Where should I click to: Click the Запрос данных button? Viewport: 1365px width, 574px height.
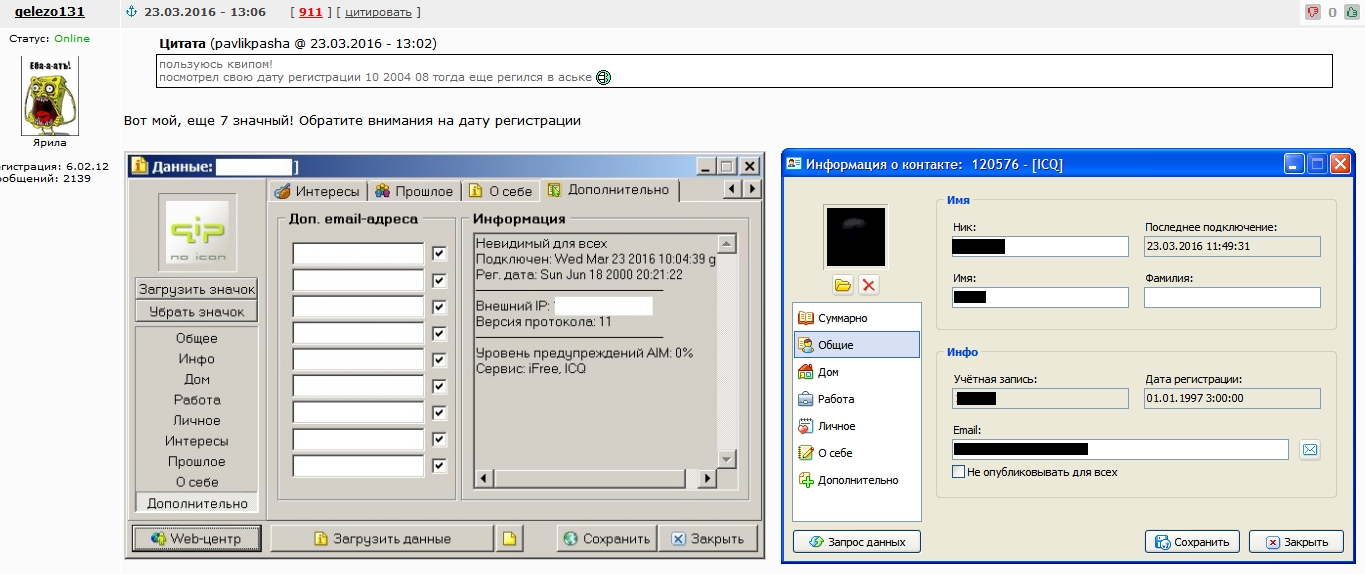pos(857,542)
